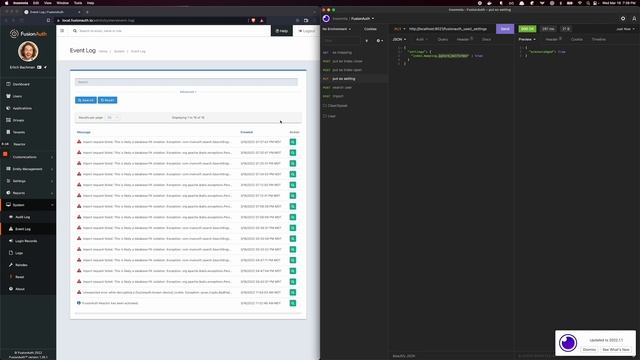Click FusionAuth logo in sidebar
The height and width of the screenshot is (360, 640).
coord(28,33)
